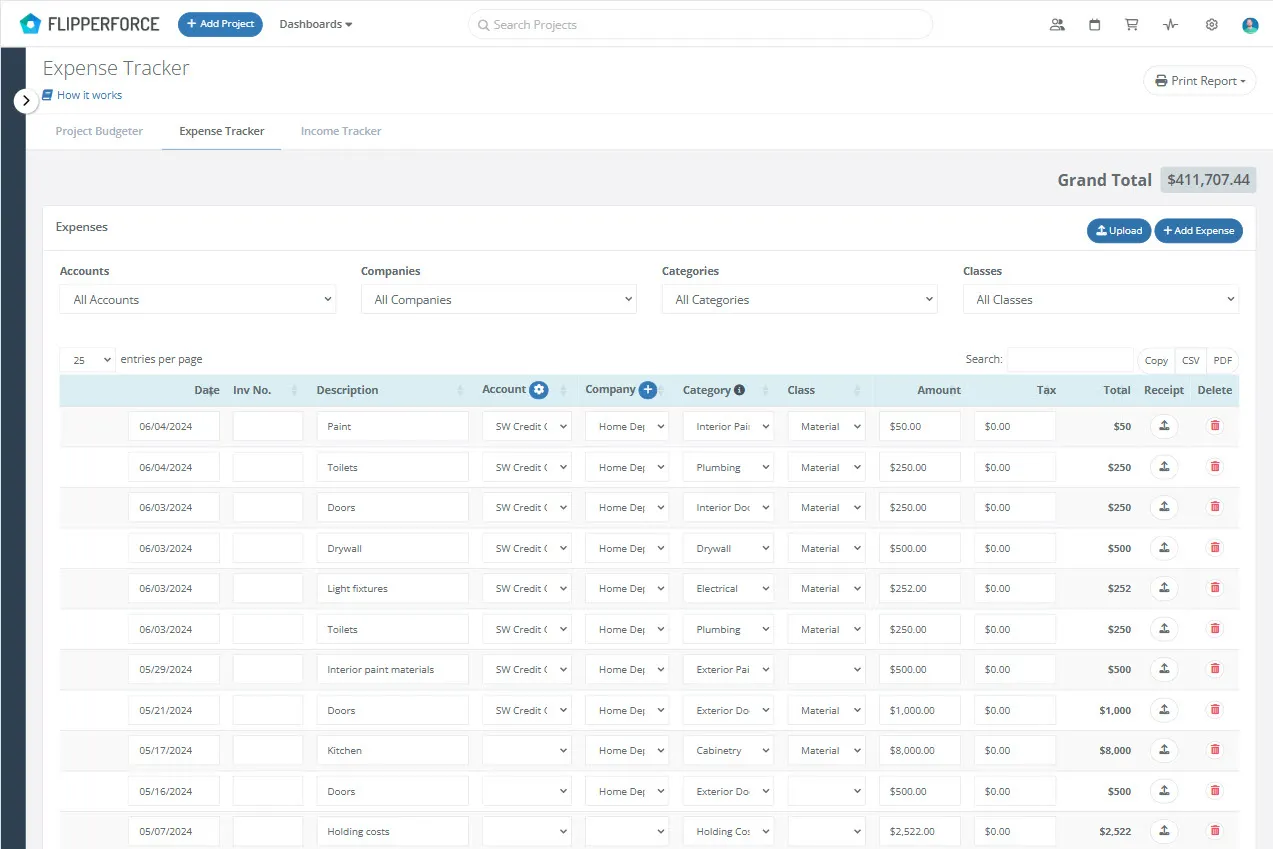Open the All Categories filter dropdown
The image size is (1273, 849).
tap(800, 299)
